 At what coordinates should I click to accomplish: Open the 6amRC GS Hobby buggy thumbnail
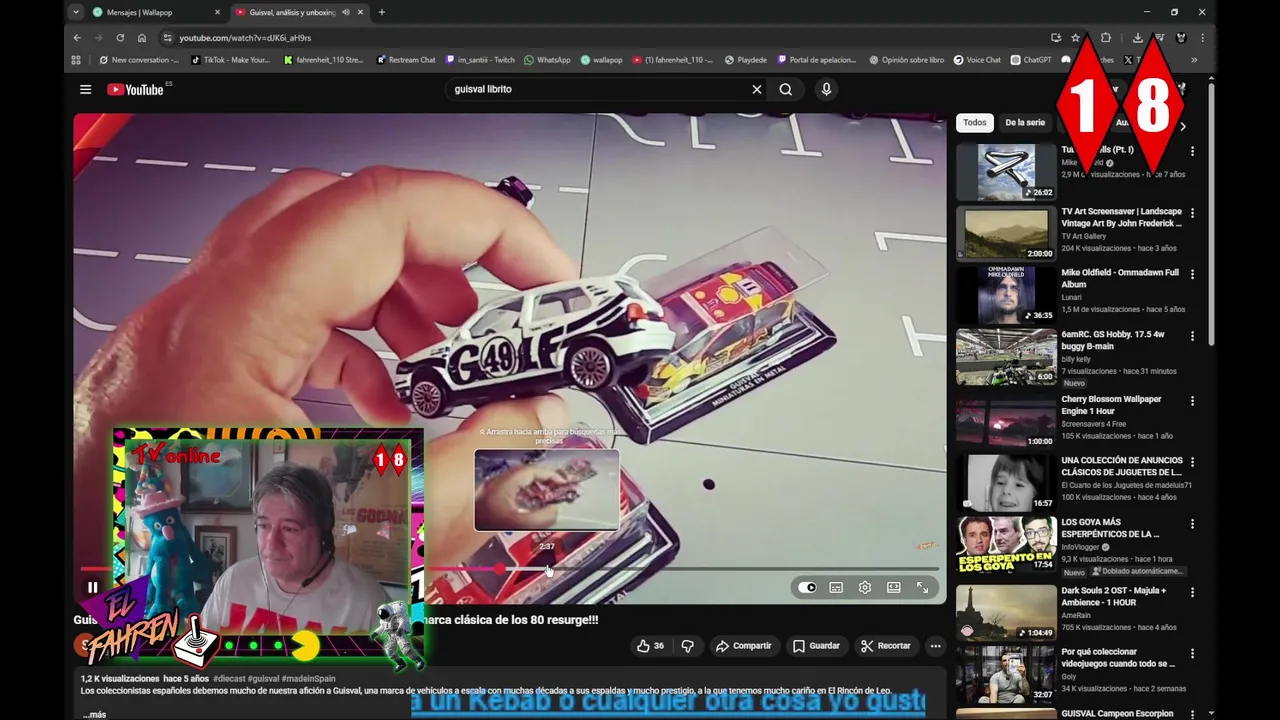tap(1006, 356)
